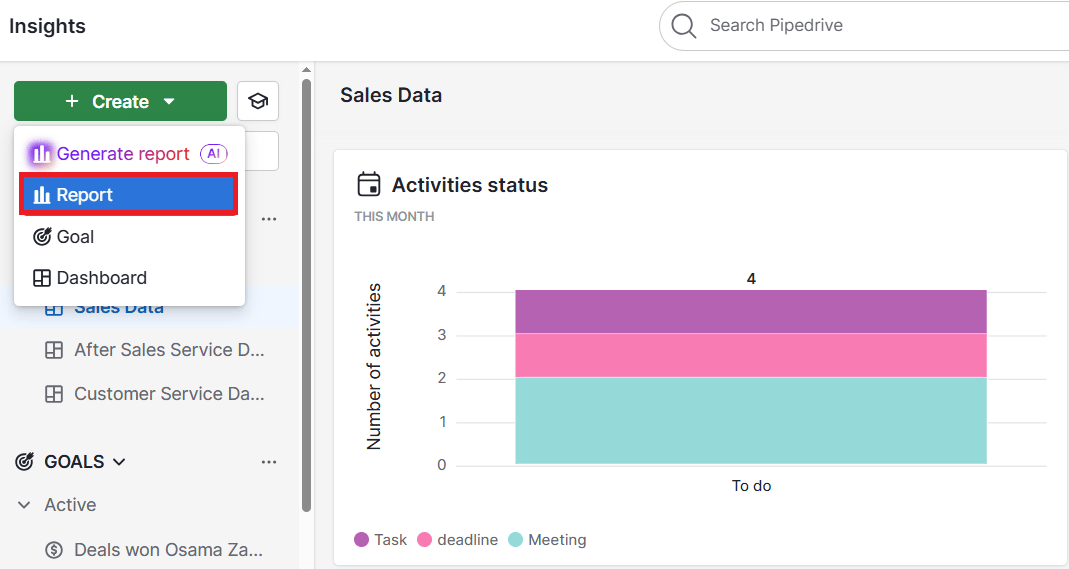Viewport: 1069px width, 569px height.
Task: Collapse the GOALS section chevron
Action: [x=119, y=462]
